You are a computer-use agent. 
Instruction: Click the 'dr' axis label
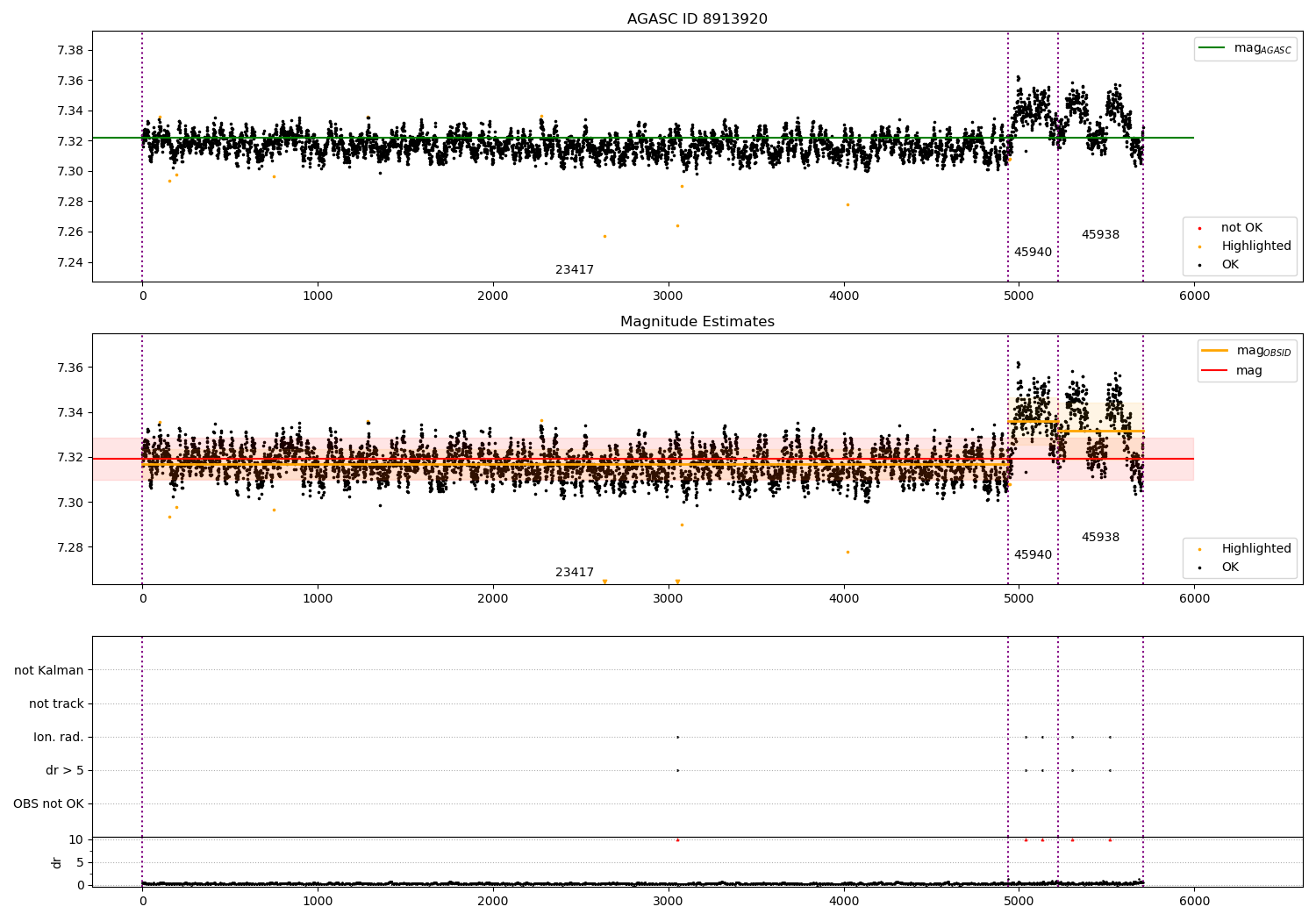pyautogui.click(x=57, y=862)
